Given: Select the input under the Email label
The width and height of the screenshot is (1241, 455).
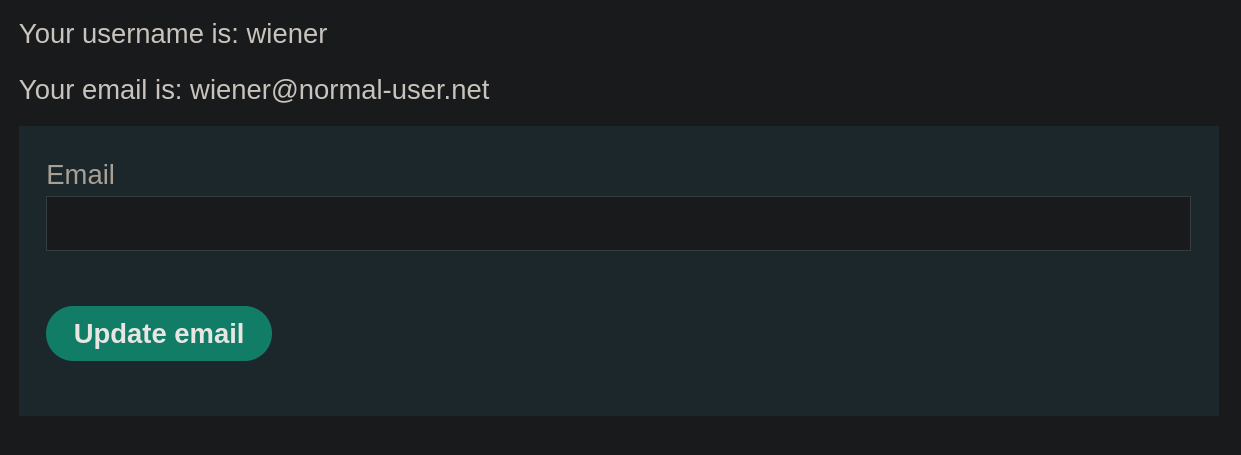Looking at the screenshot, I should (x=618, y=223).
